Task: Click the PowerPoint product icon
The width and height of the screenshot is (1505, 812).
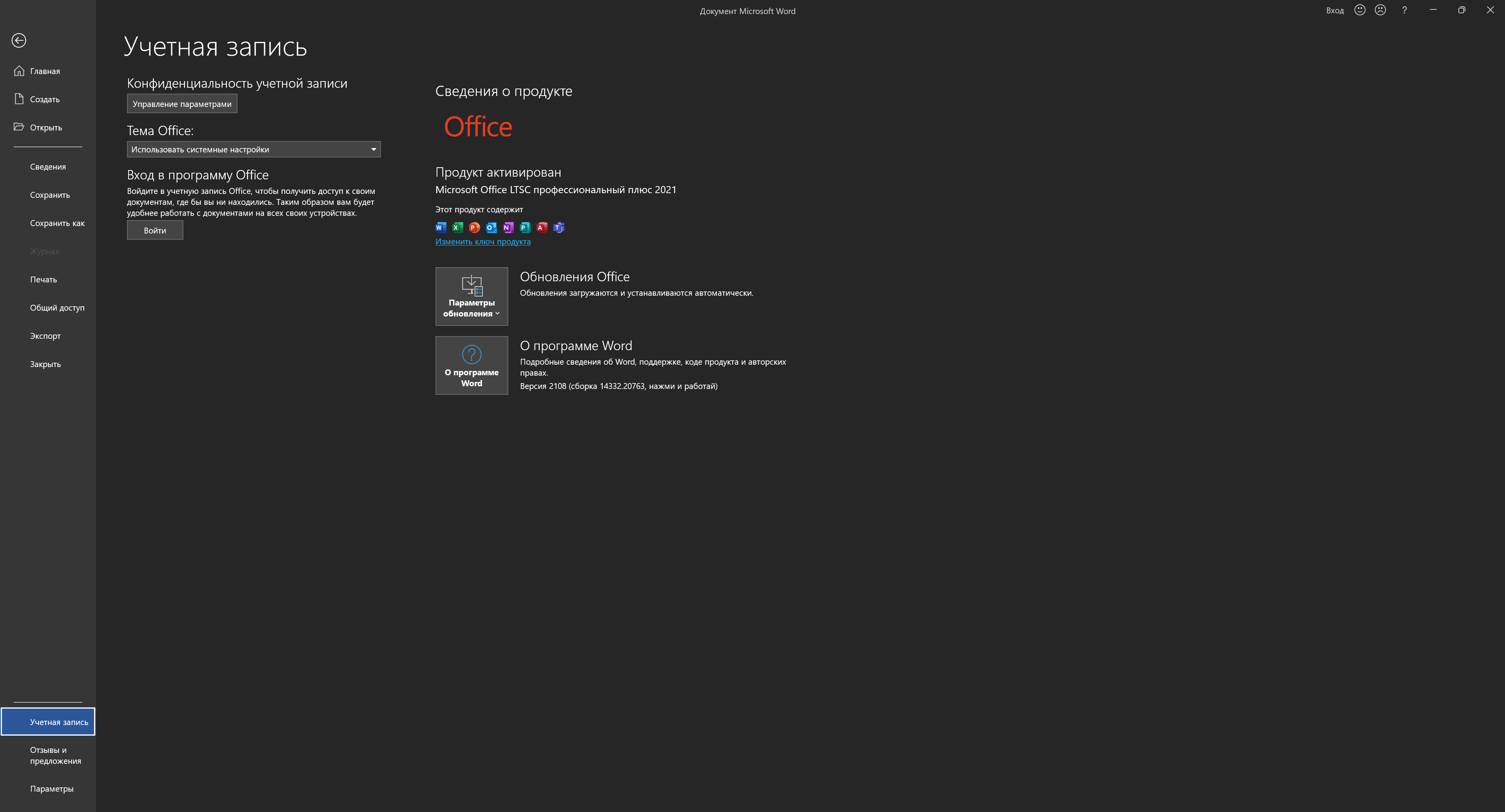Action: pyautogui.click(x=474, y=228)
